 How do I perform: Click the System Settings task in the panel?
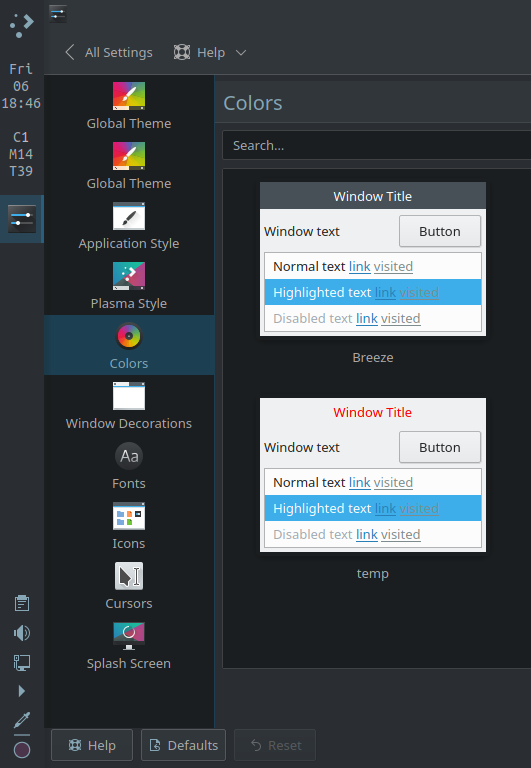coord(22,219)
